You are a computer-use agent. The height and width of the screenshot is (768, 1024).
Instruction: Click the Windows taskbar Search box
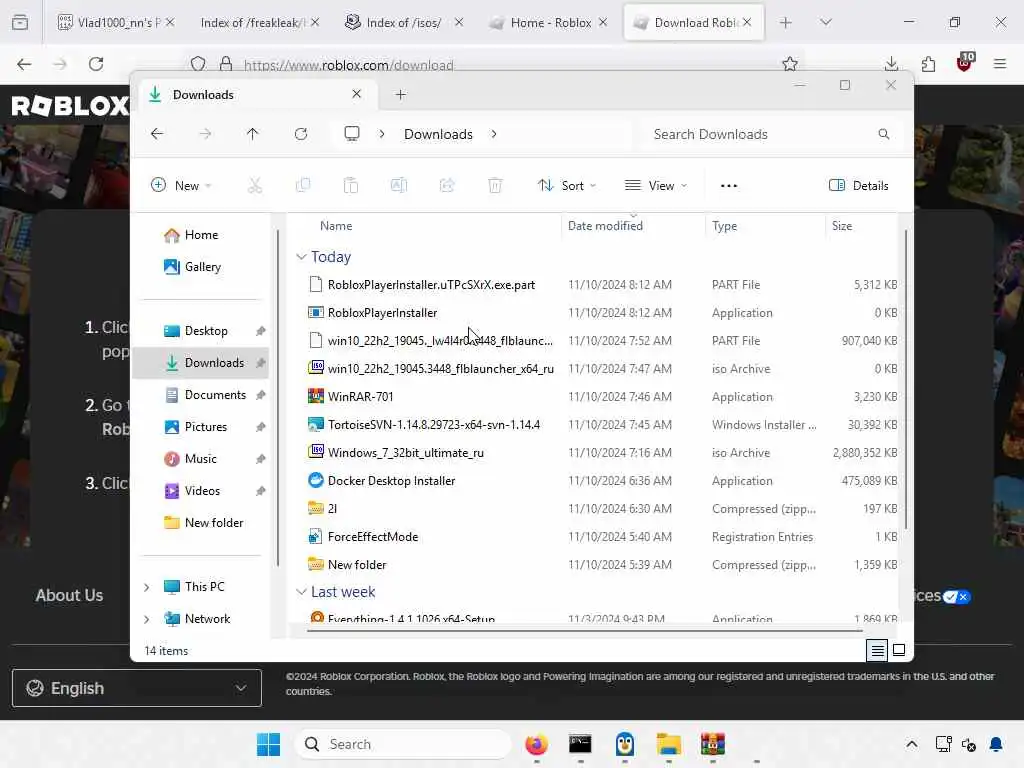click(x=403, y=744)
